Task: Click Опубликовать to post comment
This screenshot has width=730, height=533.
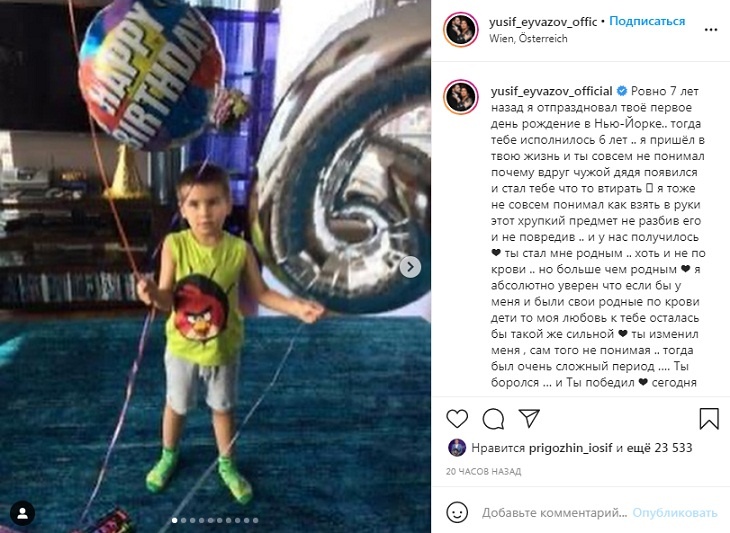Action: (x=675, y=513)
